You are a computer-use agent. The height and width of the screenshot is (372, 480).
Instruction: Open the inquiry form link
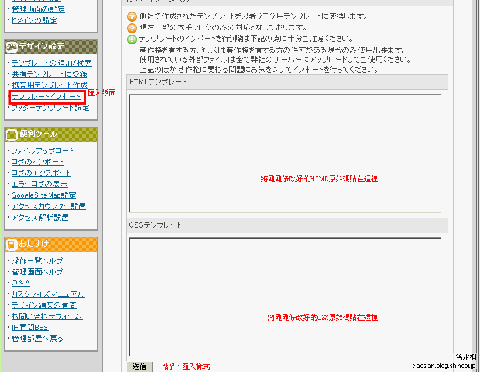pos(47,316)
